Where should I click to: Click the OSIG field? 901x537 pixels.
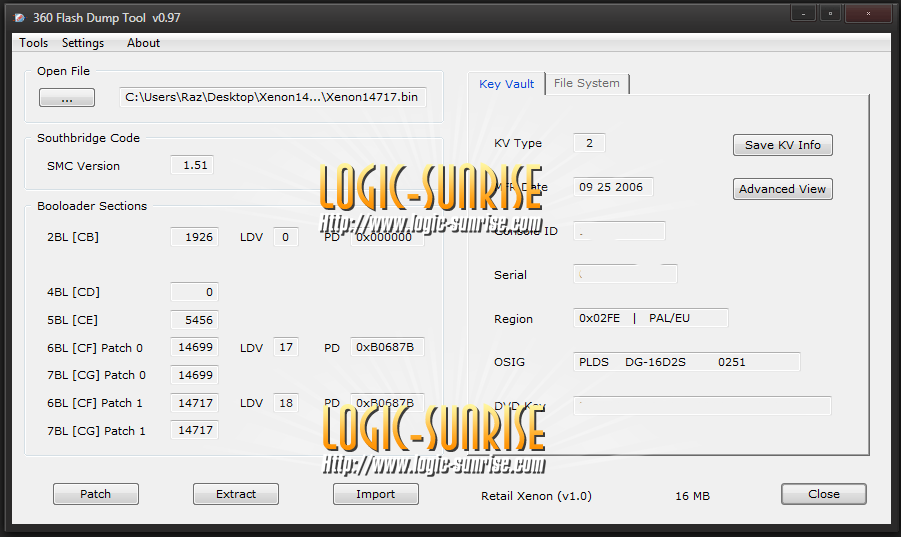686,362
